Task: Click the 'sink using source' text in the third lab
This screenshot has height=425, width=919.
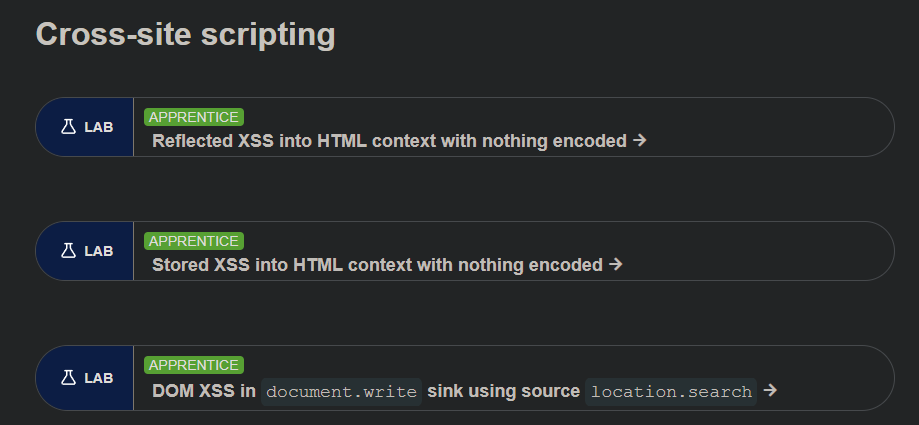Action: click(503, 391)
